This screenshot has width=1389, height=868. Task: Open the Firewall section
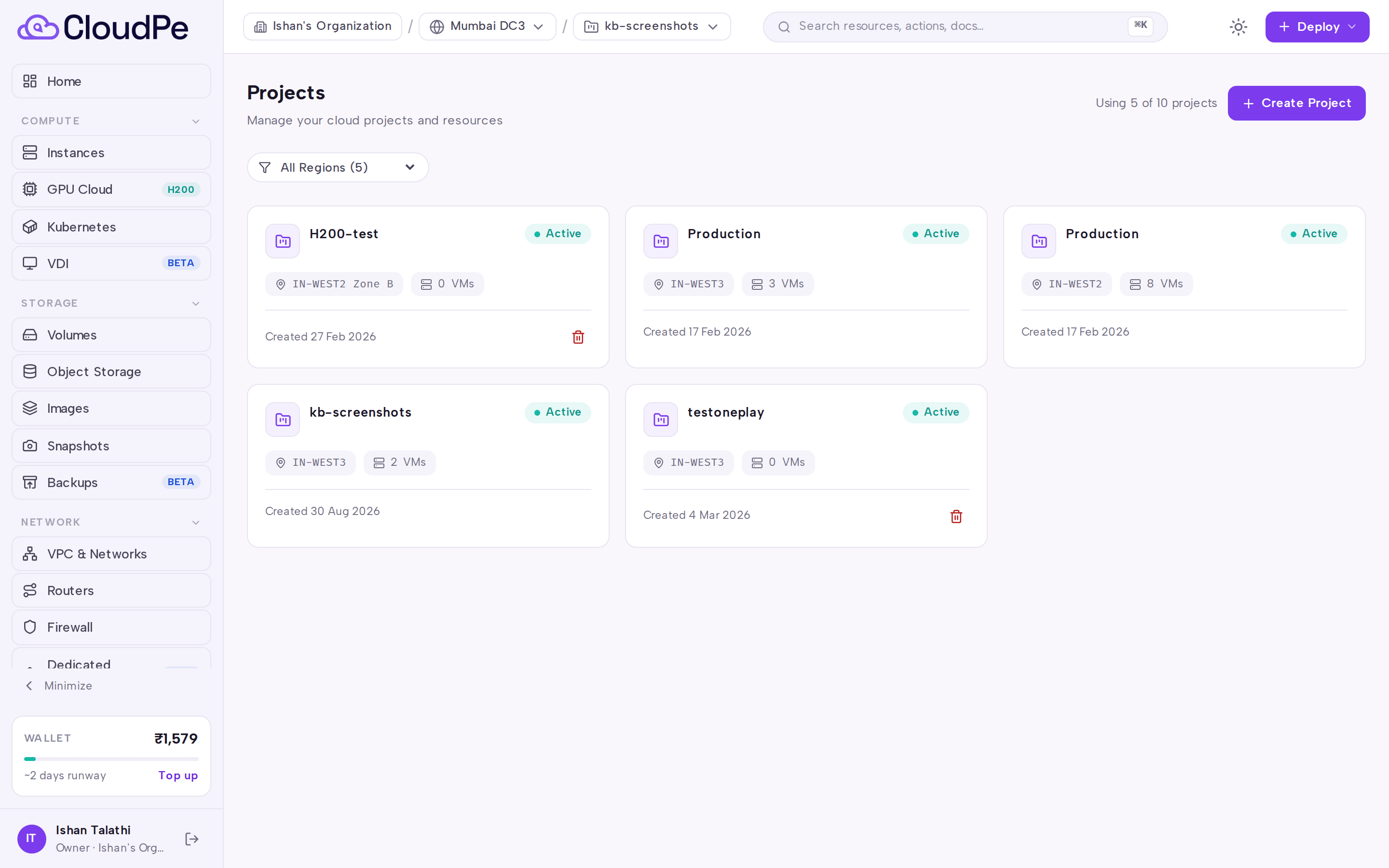[111, 627]
